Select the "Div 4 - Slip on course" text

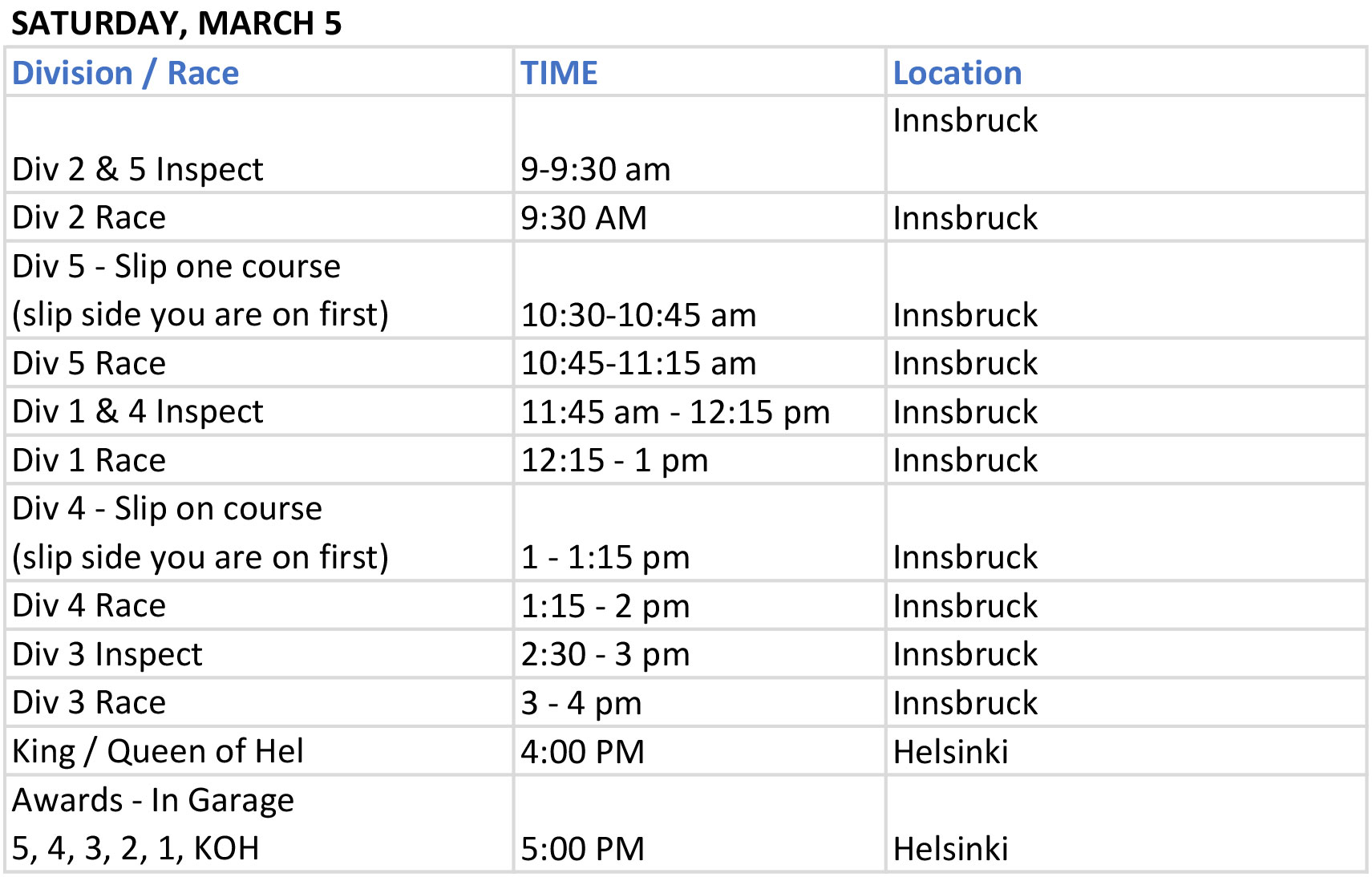point(167,508)
